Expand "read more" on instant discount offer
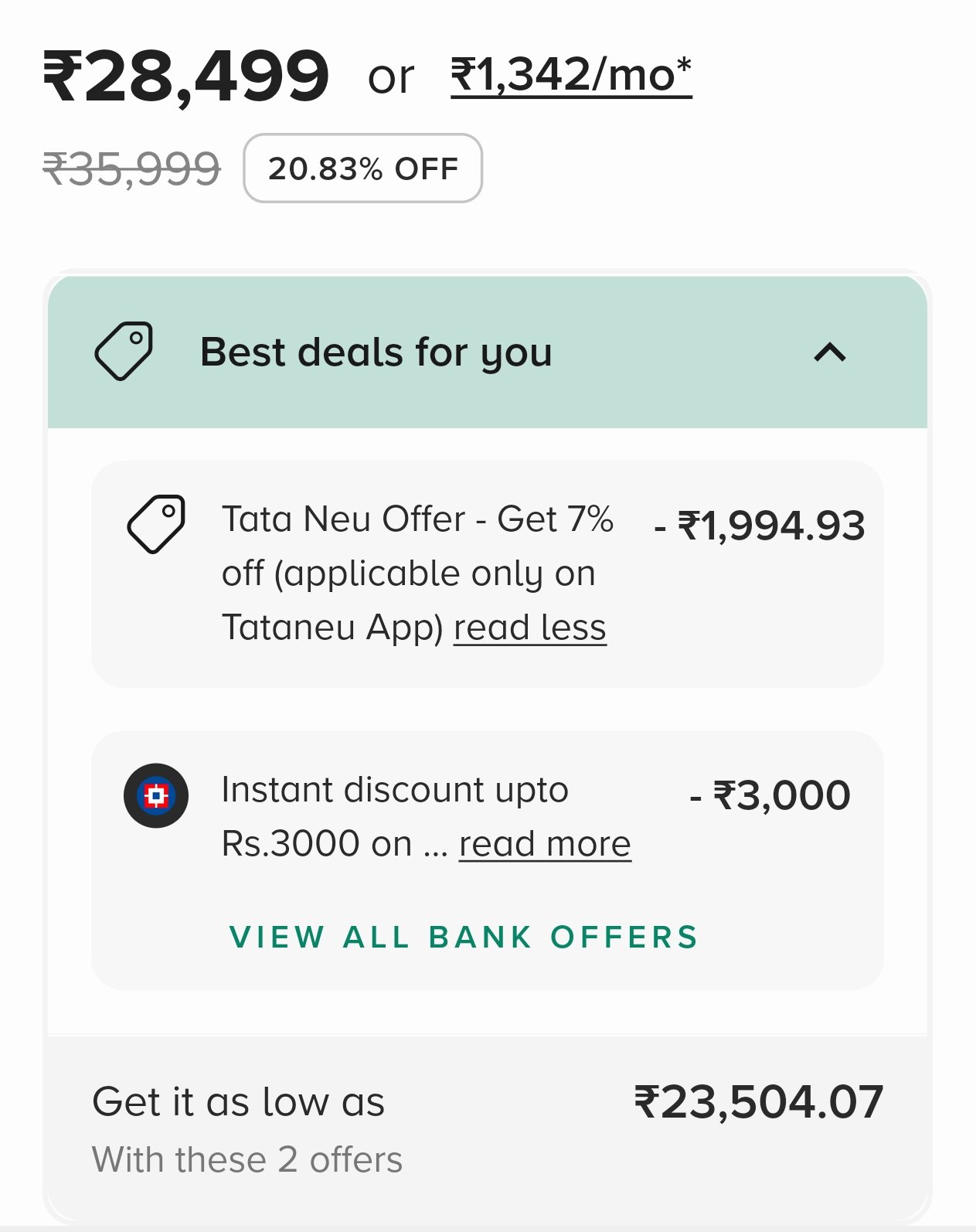Image resolution: width=976 pixels, height=1232 pixels. [x=545, y=844]
